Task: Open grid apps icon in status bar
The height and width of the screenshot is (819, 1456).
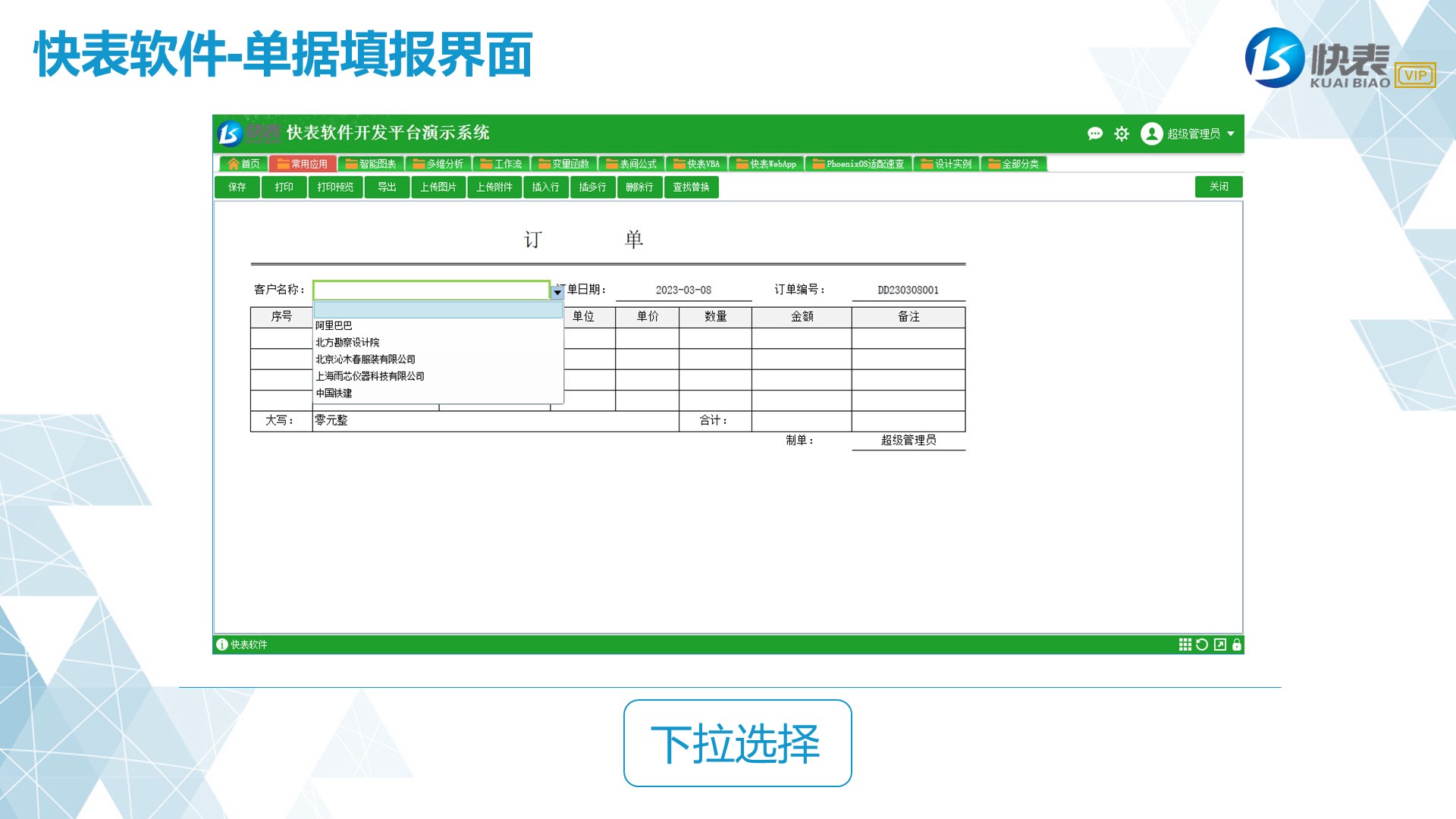Action: pos(1185,645)
